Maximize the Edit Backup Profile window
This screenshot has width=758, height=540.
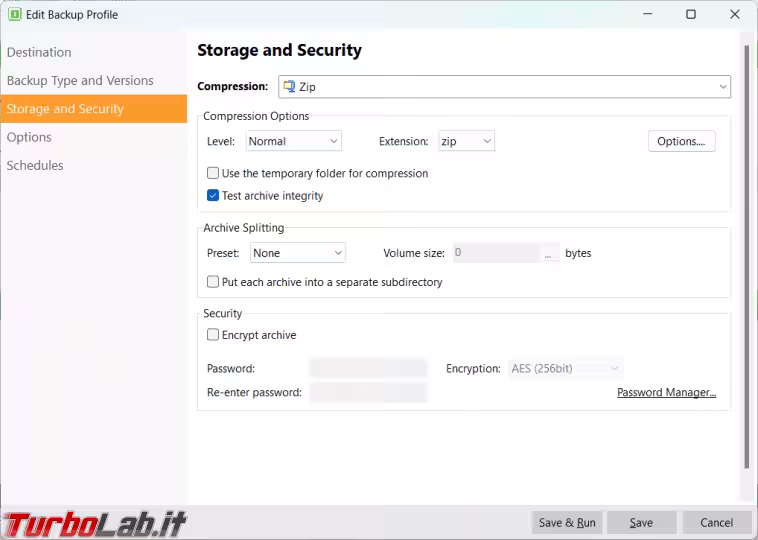pyautogui.click(x=691, y=15)
